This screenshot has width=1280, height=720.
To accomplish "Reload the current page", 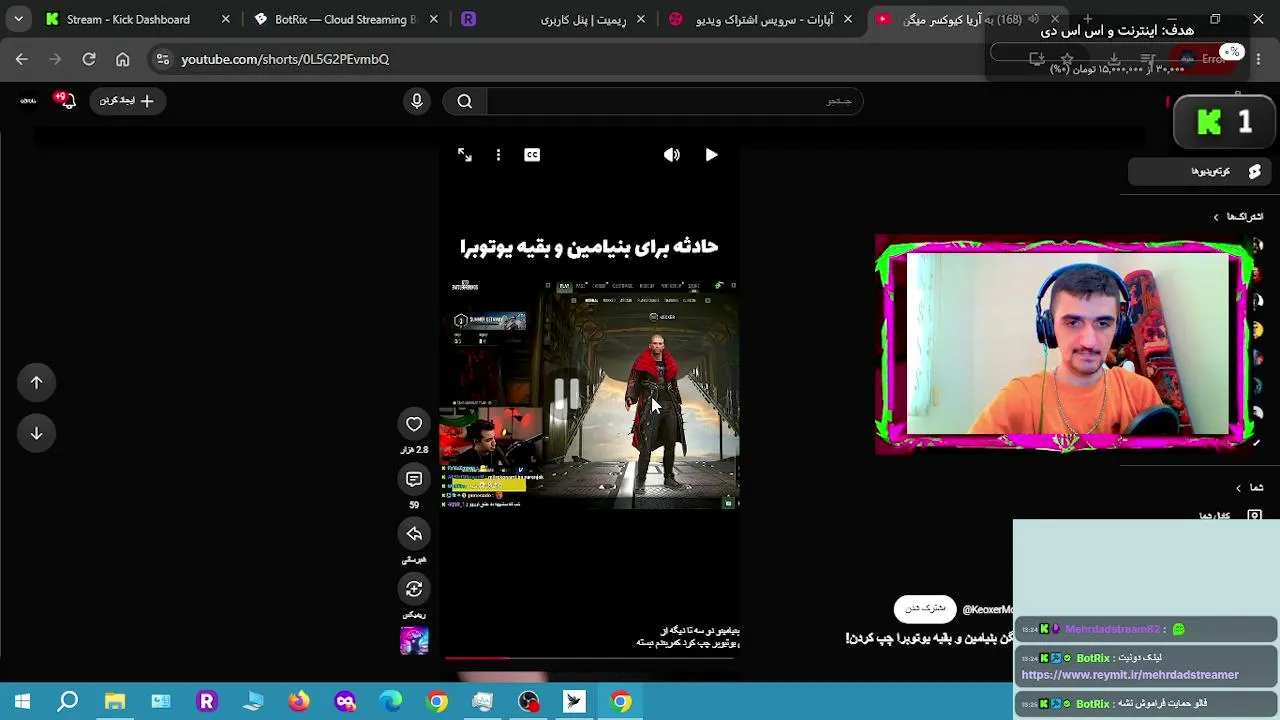I will click(x=89, y=59).
